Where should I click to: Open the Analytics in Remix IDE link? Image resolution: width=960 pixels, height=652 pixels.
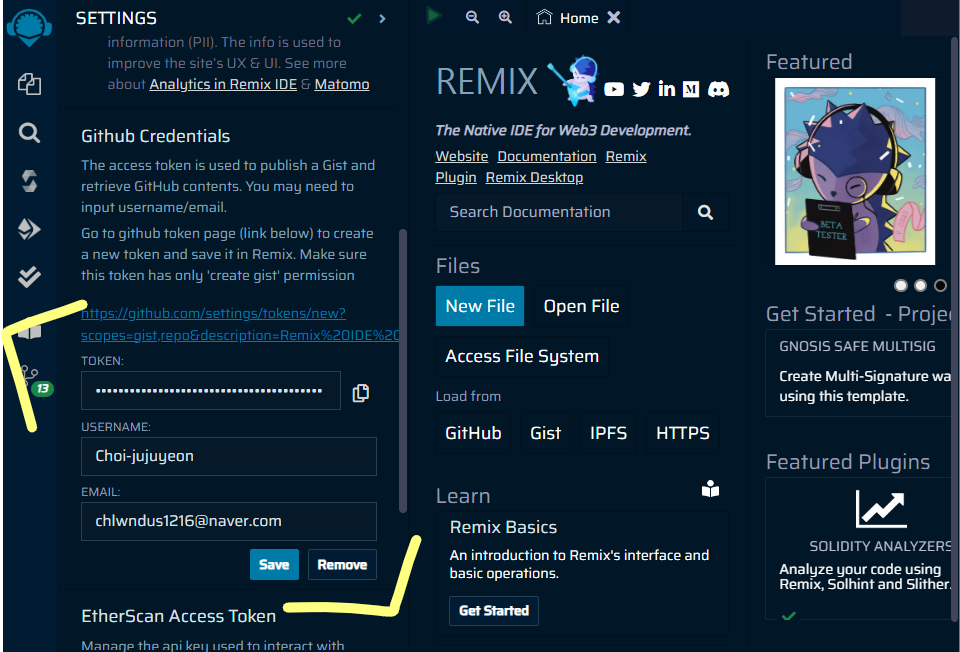[x=223, y=84]
